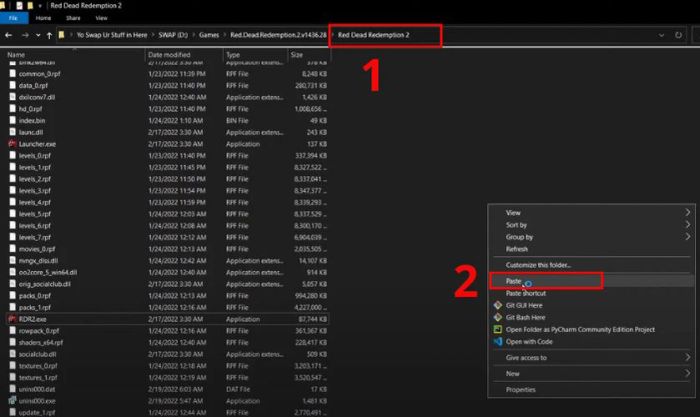The image size is (700, 417).
Task: Select the Launcher.exe application icon
Action: [12, 144]
